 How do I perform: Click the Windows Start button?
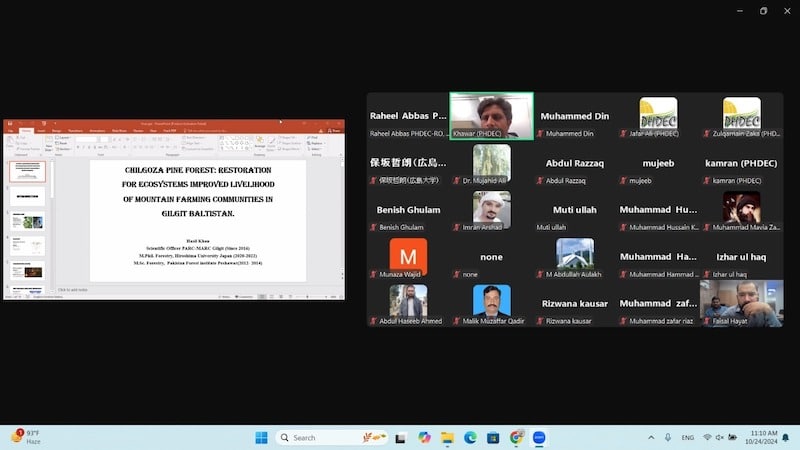[261, 437]
